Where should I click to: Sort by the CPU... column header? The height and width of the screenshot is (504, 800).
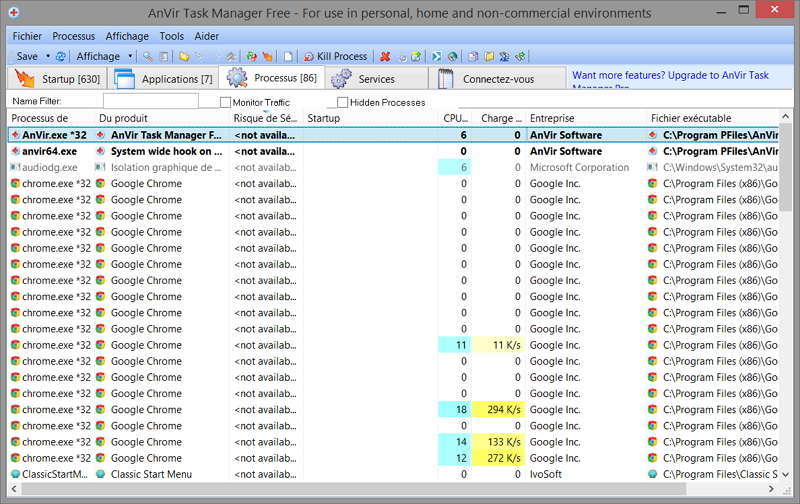[456, 118]
